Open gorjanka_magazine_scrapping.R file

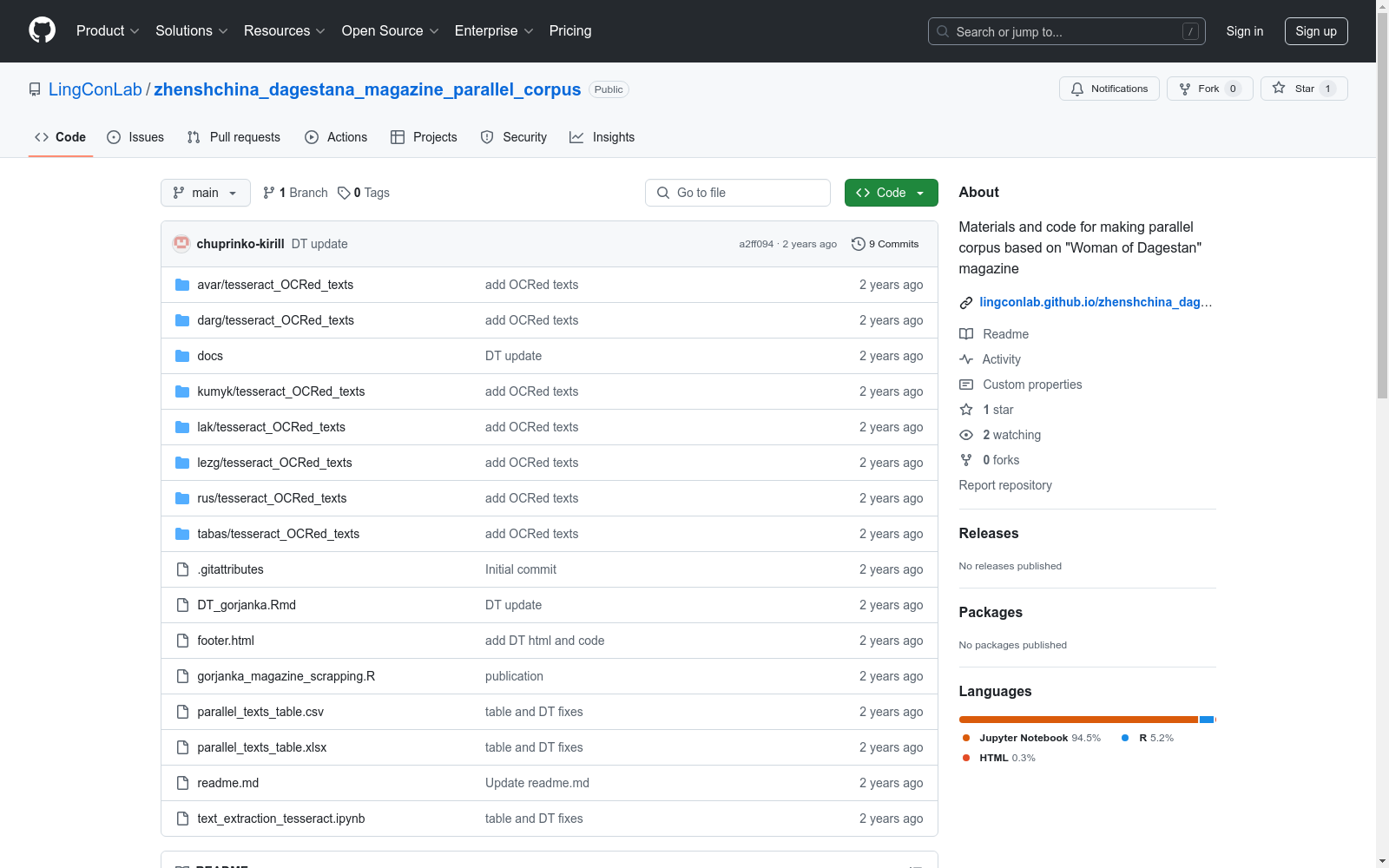click(x=286, y=676)
